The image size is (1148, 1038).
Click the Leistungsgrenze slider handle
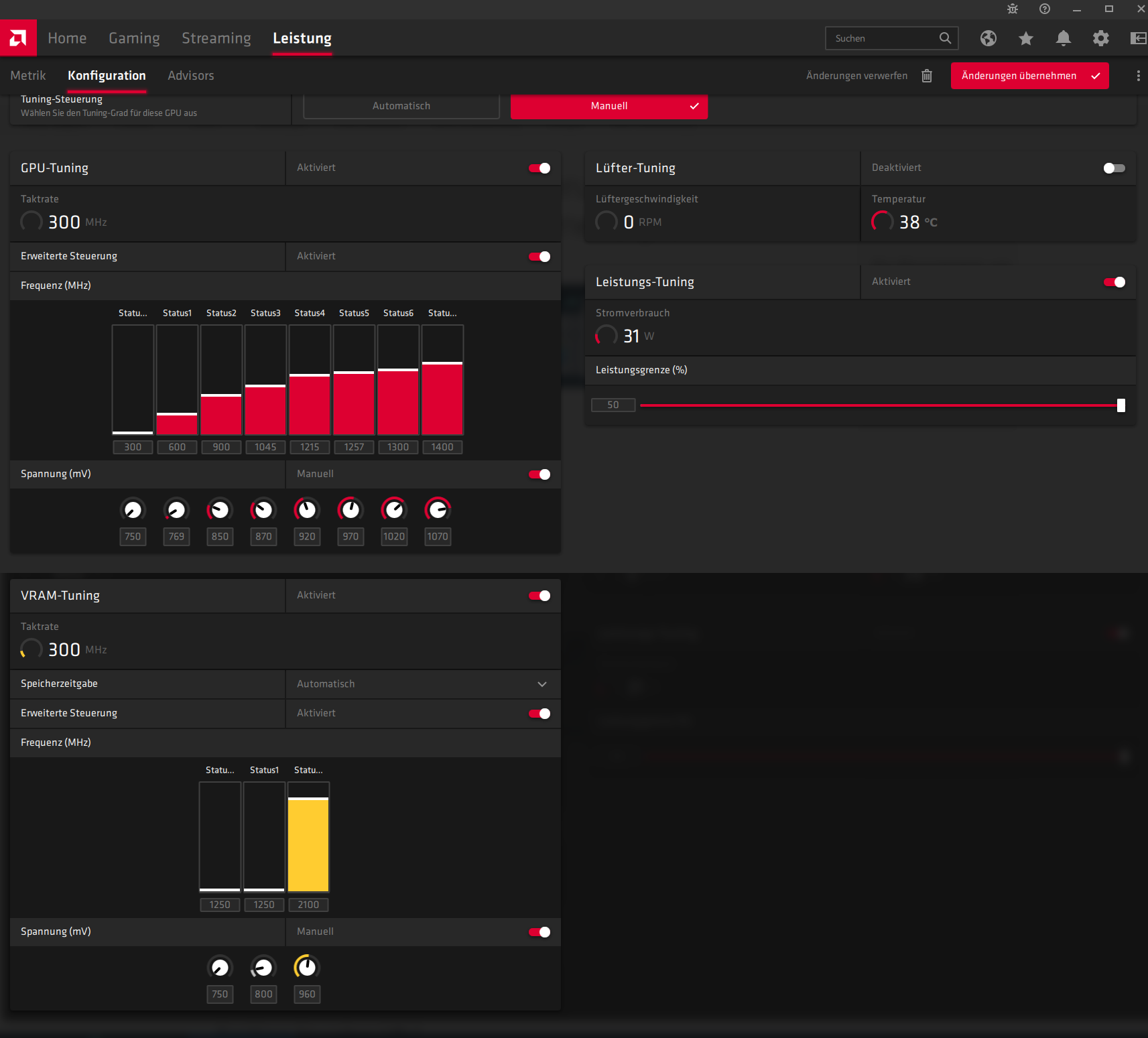1121,405
